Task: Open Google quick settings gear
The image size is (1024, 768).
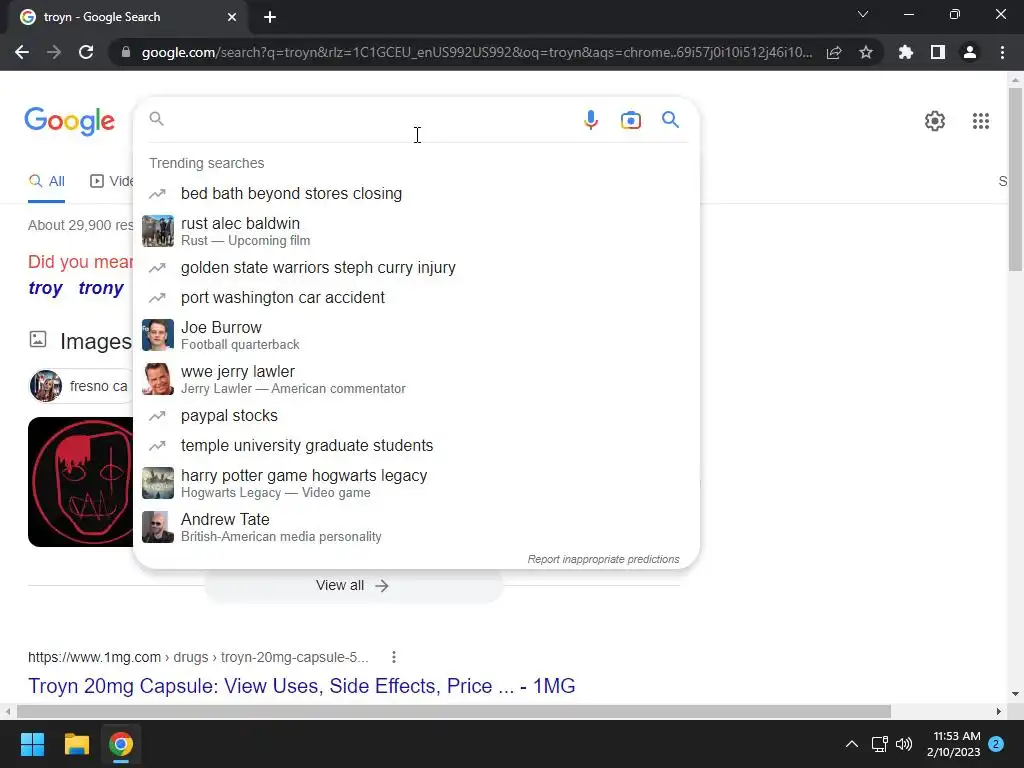Action: (x=935, y=121)
